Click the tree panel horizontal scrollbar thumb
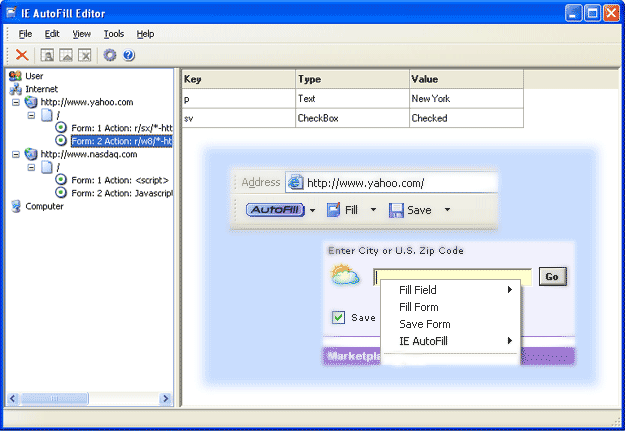 [54, 398]
